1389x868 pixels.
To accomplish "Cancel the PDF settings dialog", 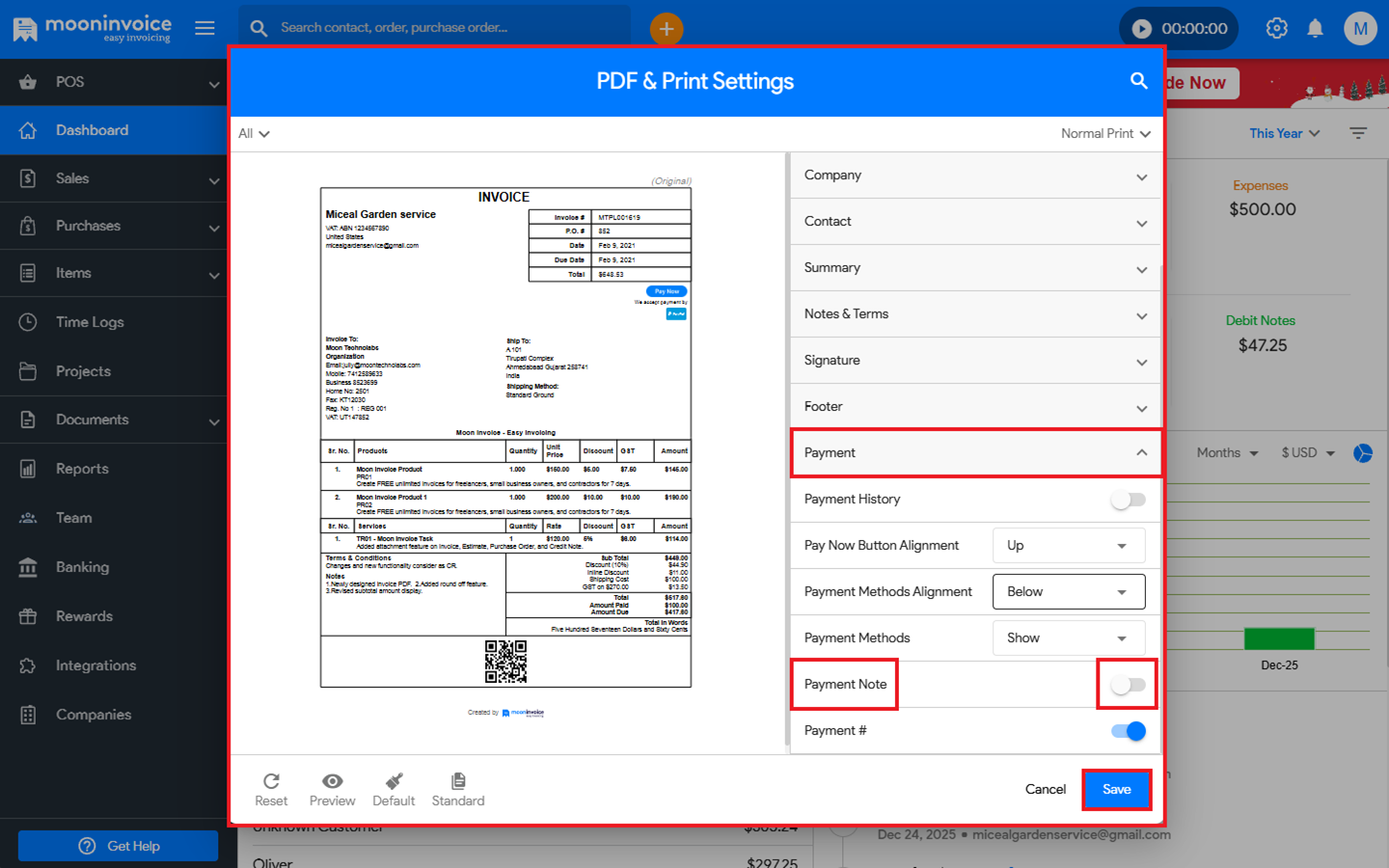I will [x=1045, y=790].
